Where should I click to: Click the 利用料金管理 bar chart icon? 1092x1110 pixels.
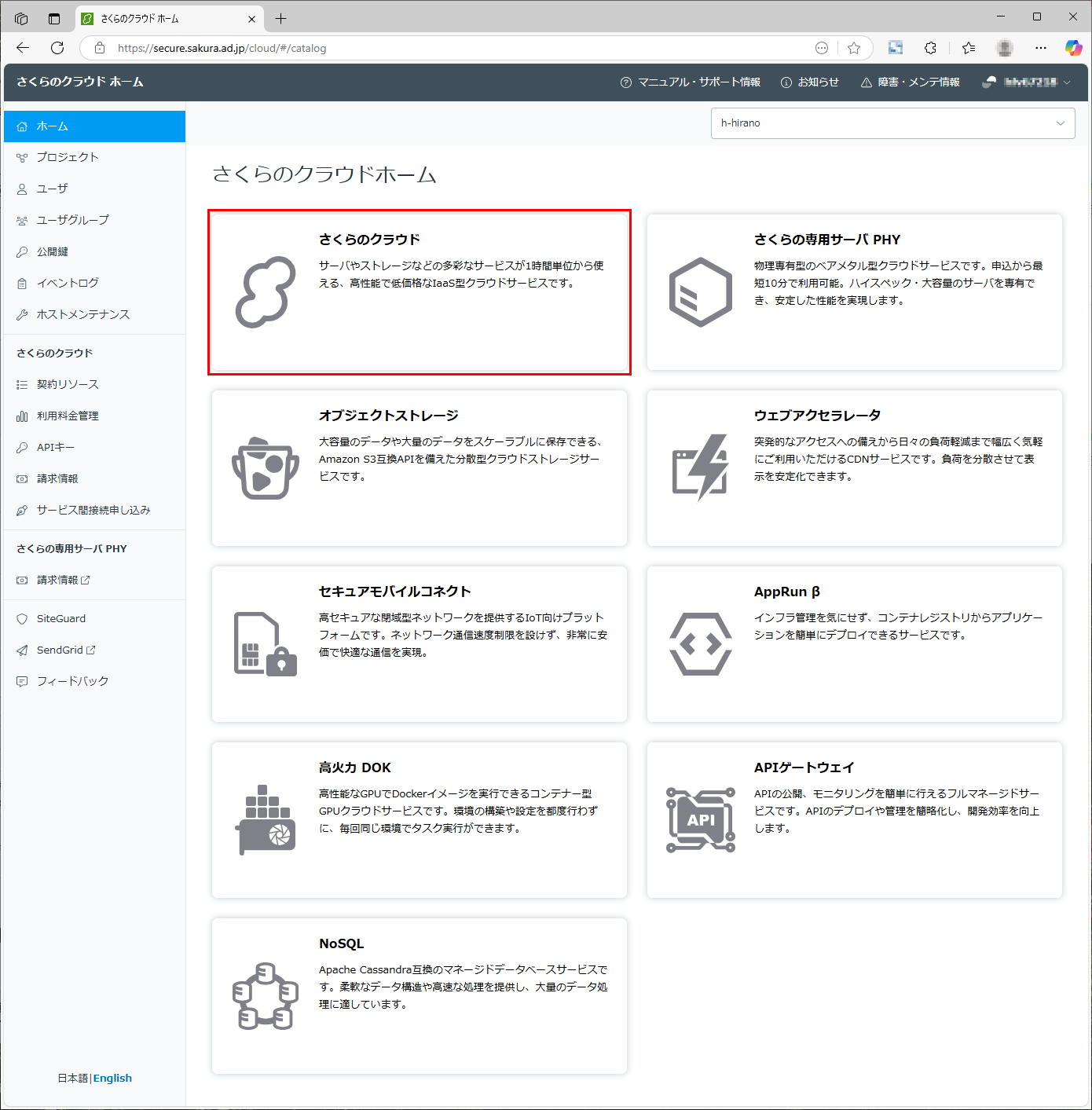(22, 416)
